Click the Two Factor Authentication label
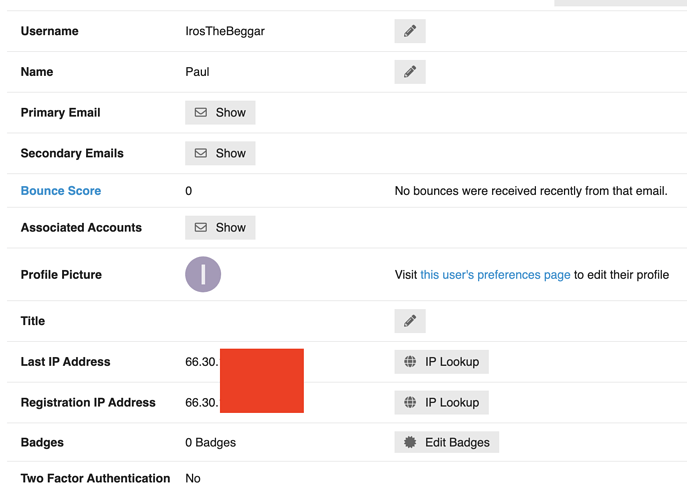 [x=95, y=479]
